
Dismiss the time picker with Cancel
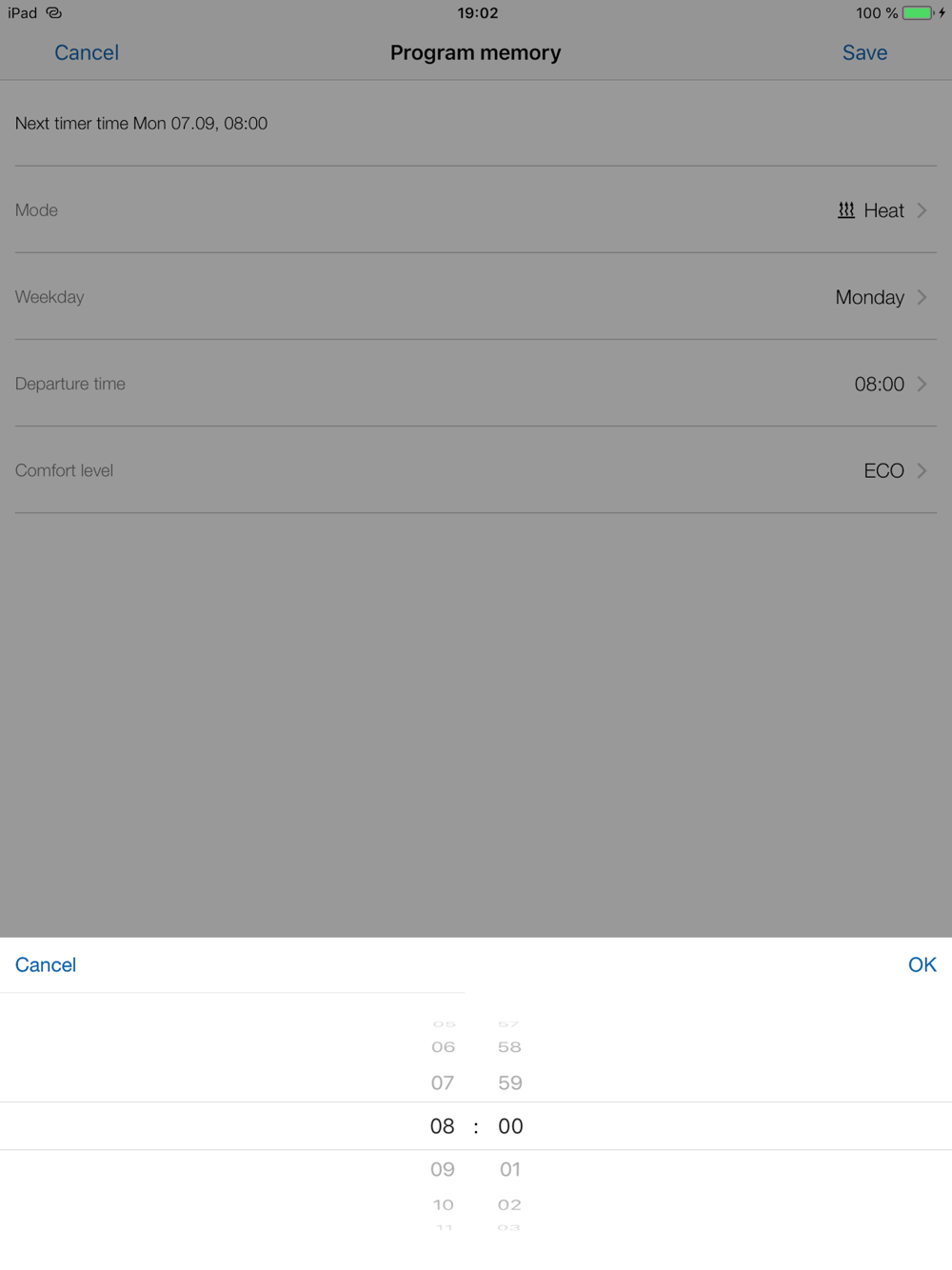coord(46,964)
